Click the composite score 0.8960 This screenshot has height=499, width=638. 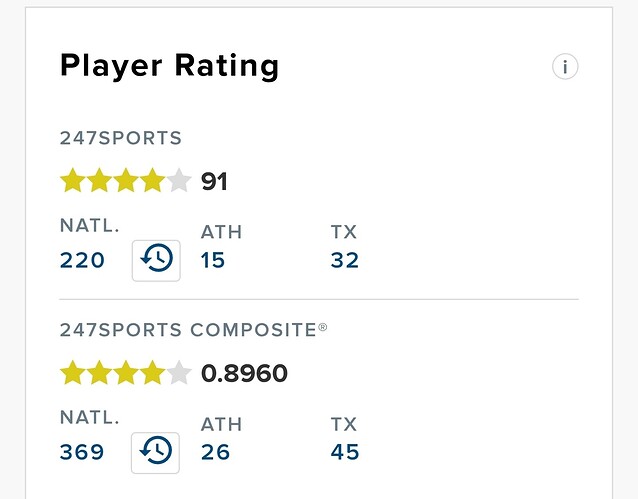pos(245,373)
